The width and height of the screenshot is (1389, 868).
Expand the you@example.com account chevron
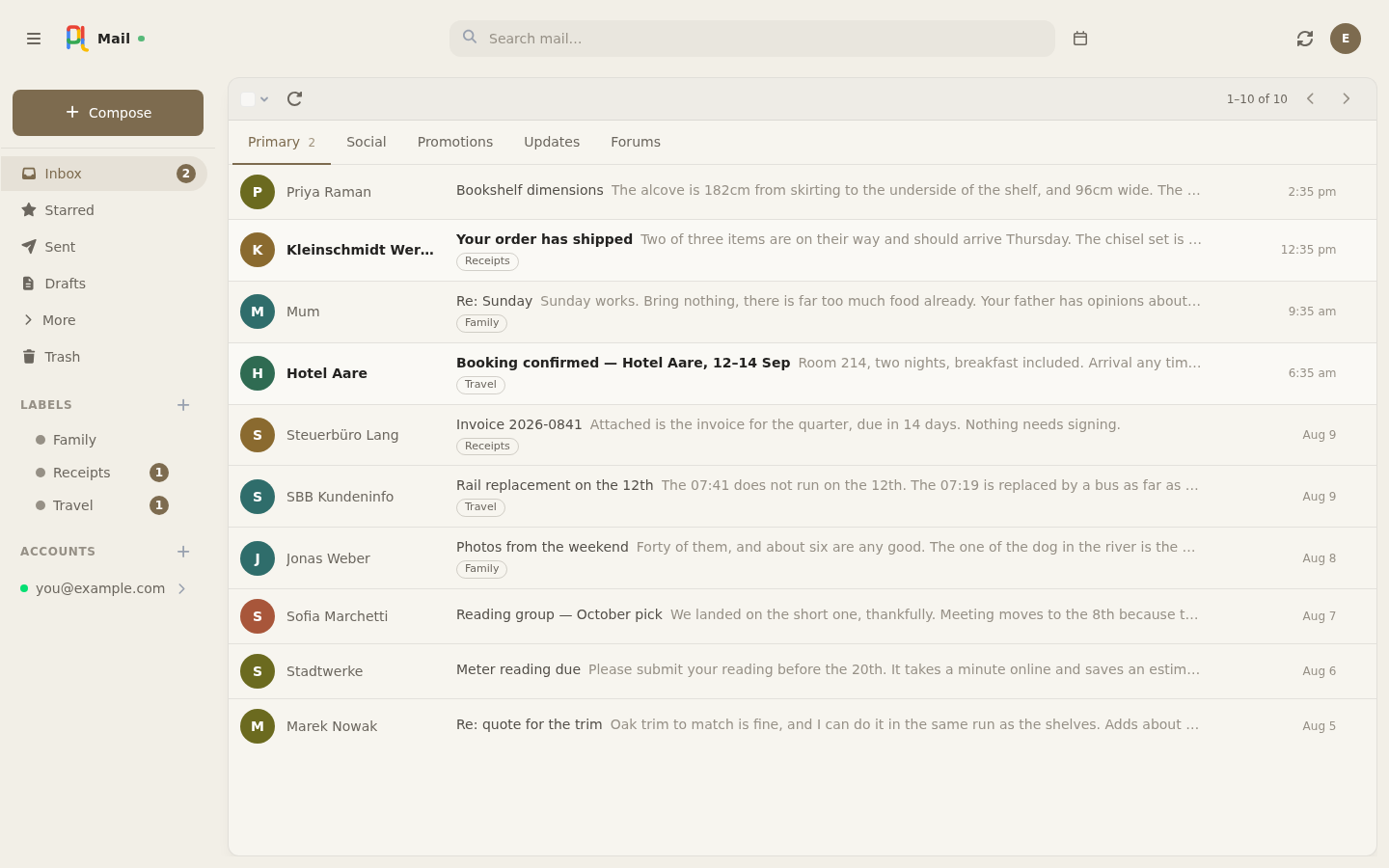pyautogui.click(x=181, y=588)
